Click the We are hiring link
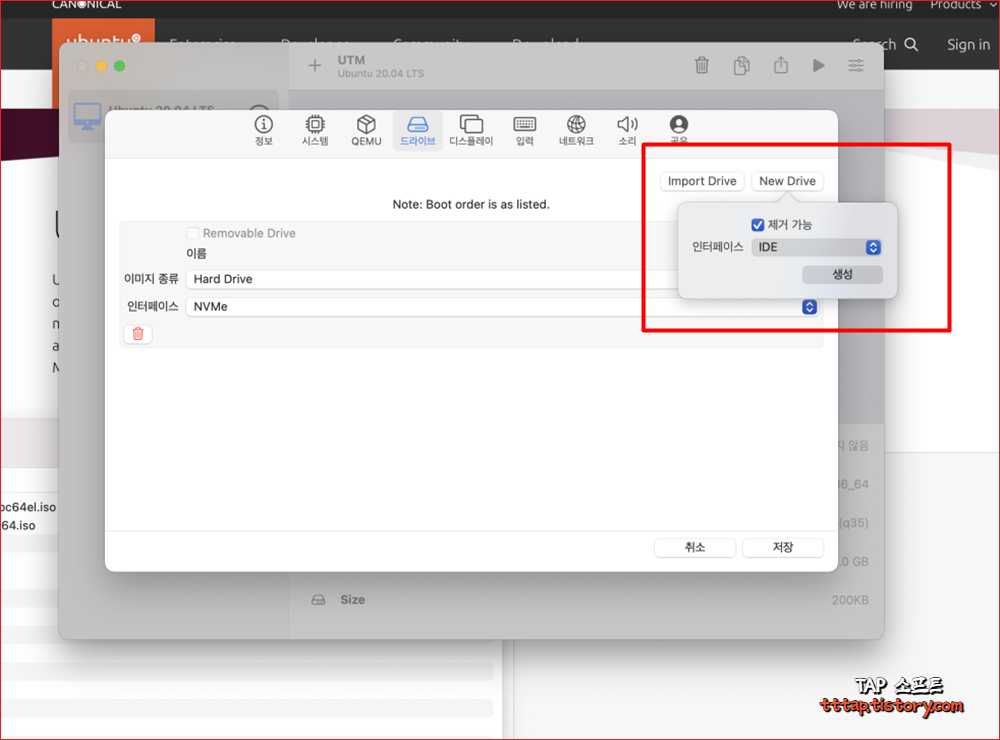Viewport: 1000px width, 740px height. coord(874,5)
